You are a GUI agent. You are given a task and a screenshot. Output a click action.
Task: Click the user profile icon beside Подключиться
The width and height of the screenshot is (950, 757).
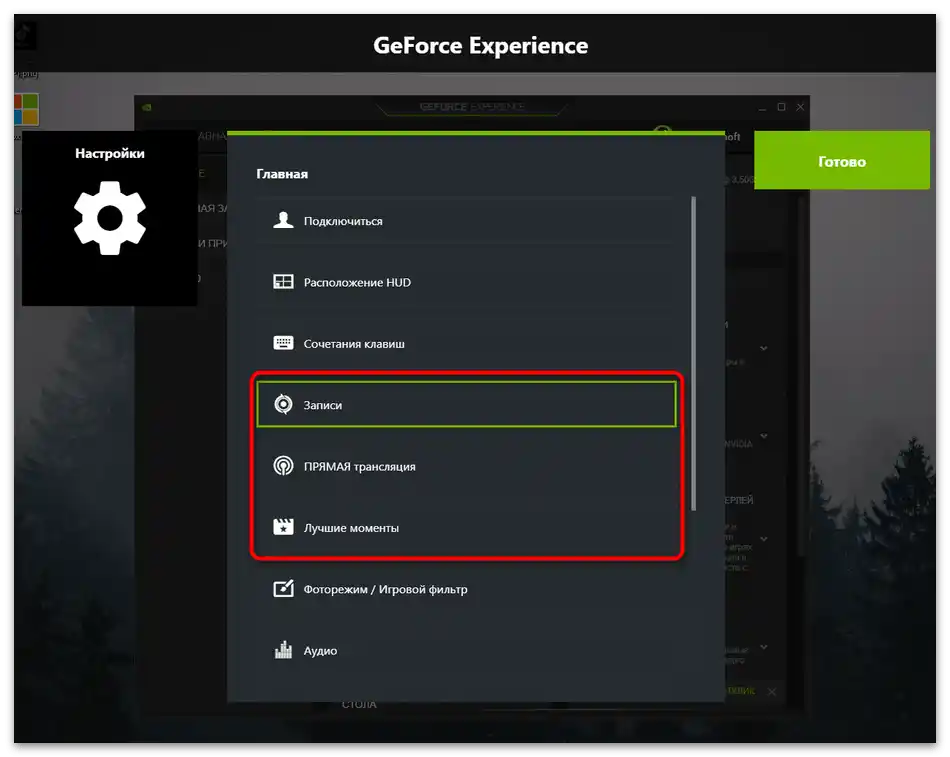(283, 220)
